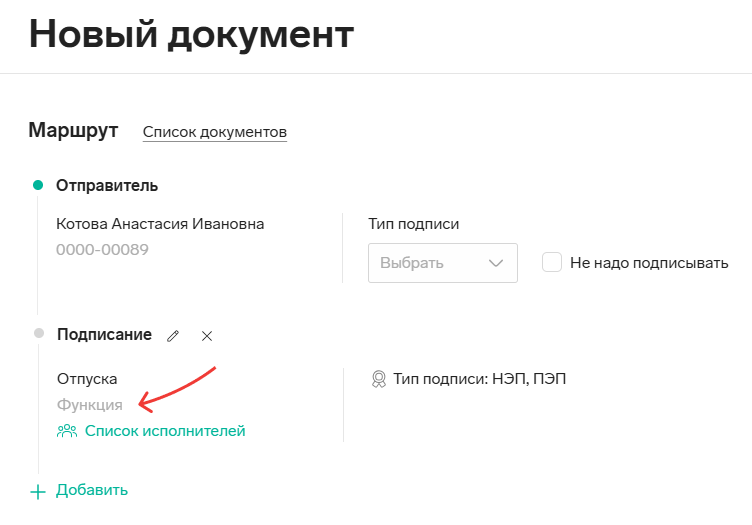Click the sender name Котова Анастасия Ивановна

click(160, 224)
